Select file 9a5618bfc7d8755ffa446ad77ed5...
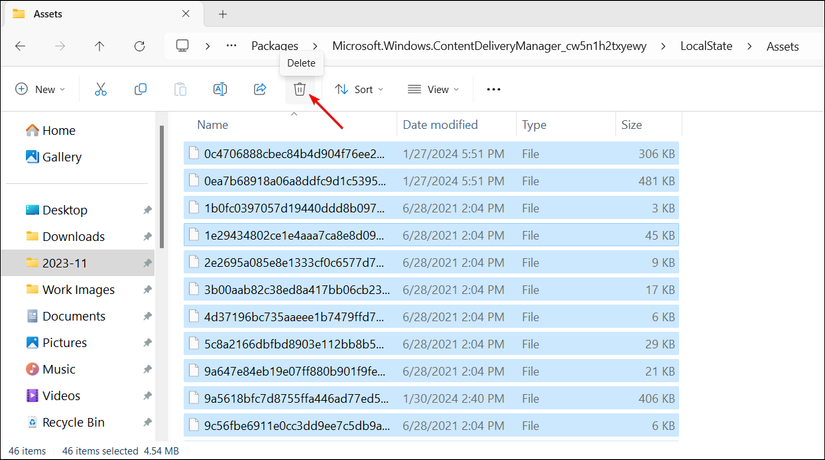 (431, 398)
